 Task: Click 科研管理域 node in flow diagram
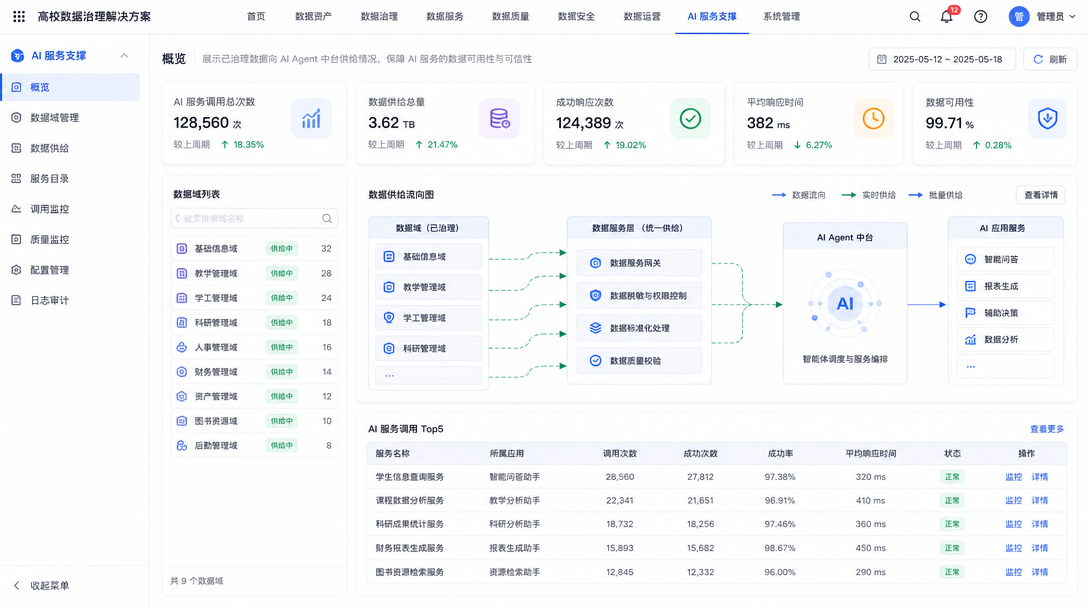[x=428, y=348]
